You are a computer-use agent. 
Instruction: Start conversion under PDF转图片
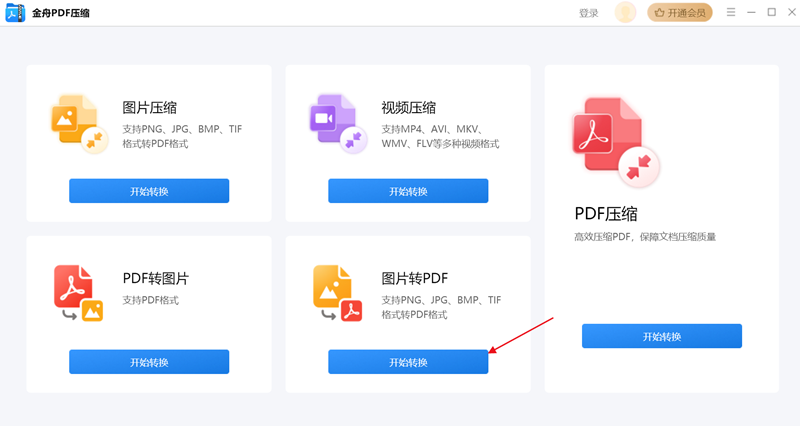(149, 362)
